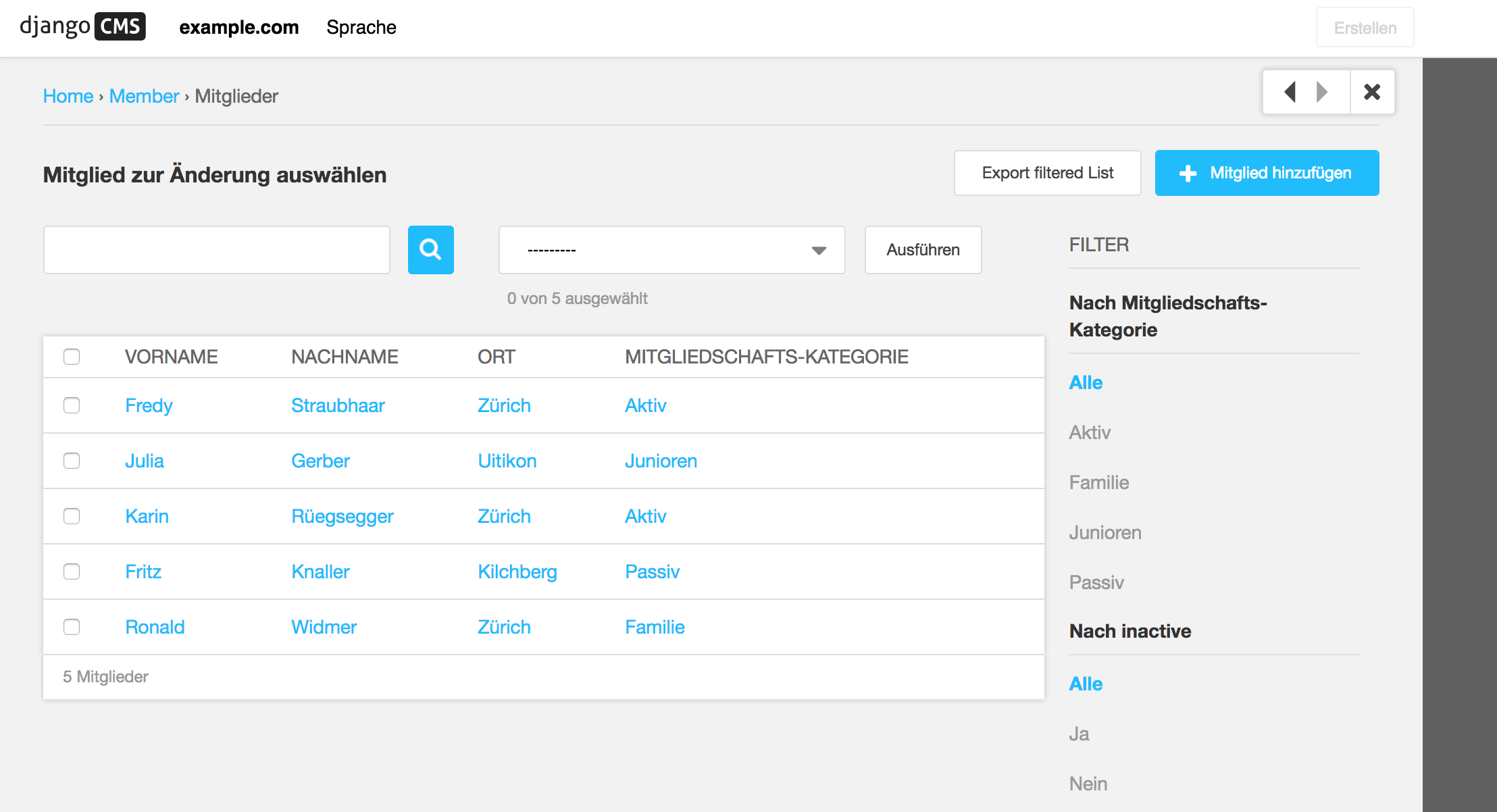Open member Julia
Screen dimensions: 1497x812
145,461
